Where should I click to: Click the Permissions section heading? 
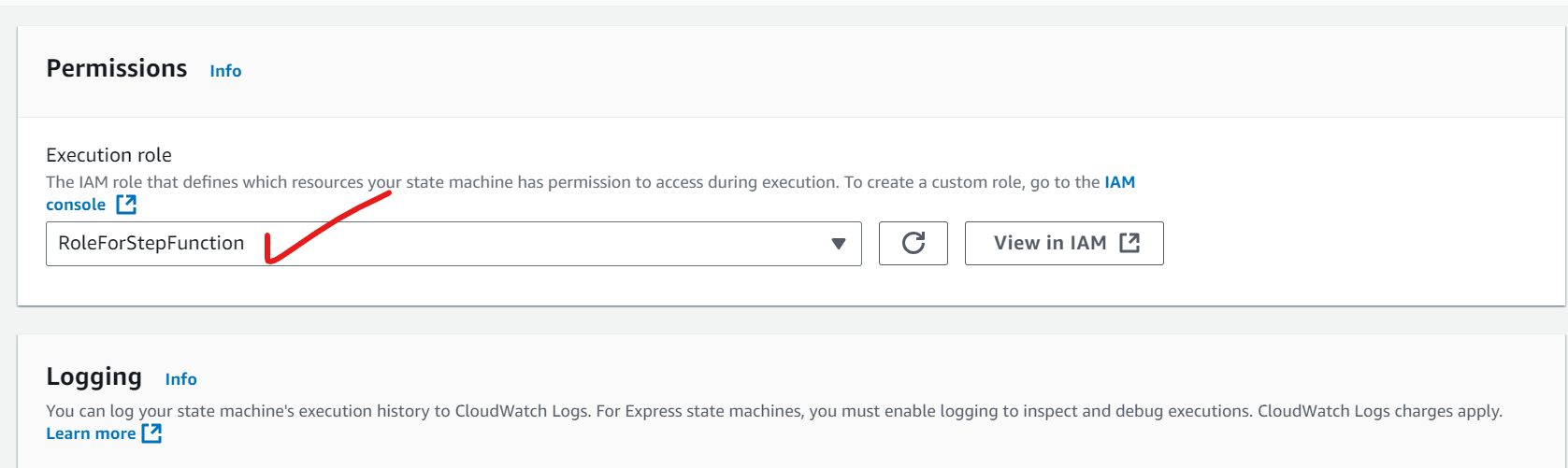pyautogui.click(x=117, y=69)
